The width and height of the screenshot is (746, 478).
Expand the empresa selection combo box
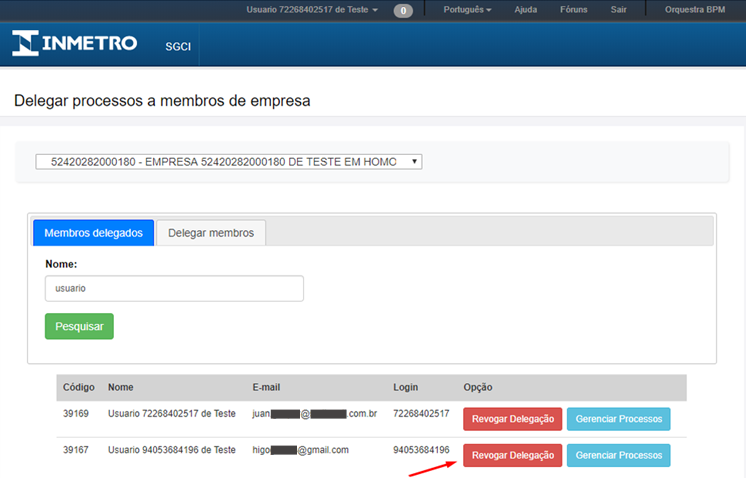229,161
